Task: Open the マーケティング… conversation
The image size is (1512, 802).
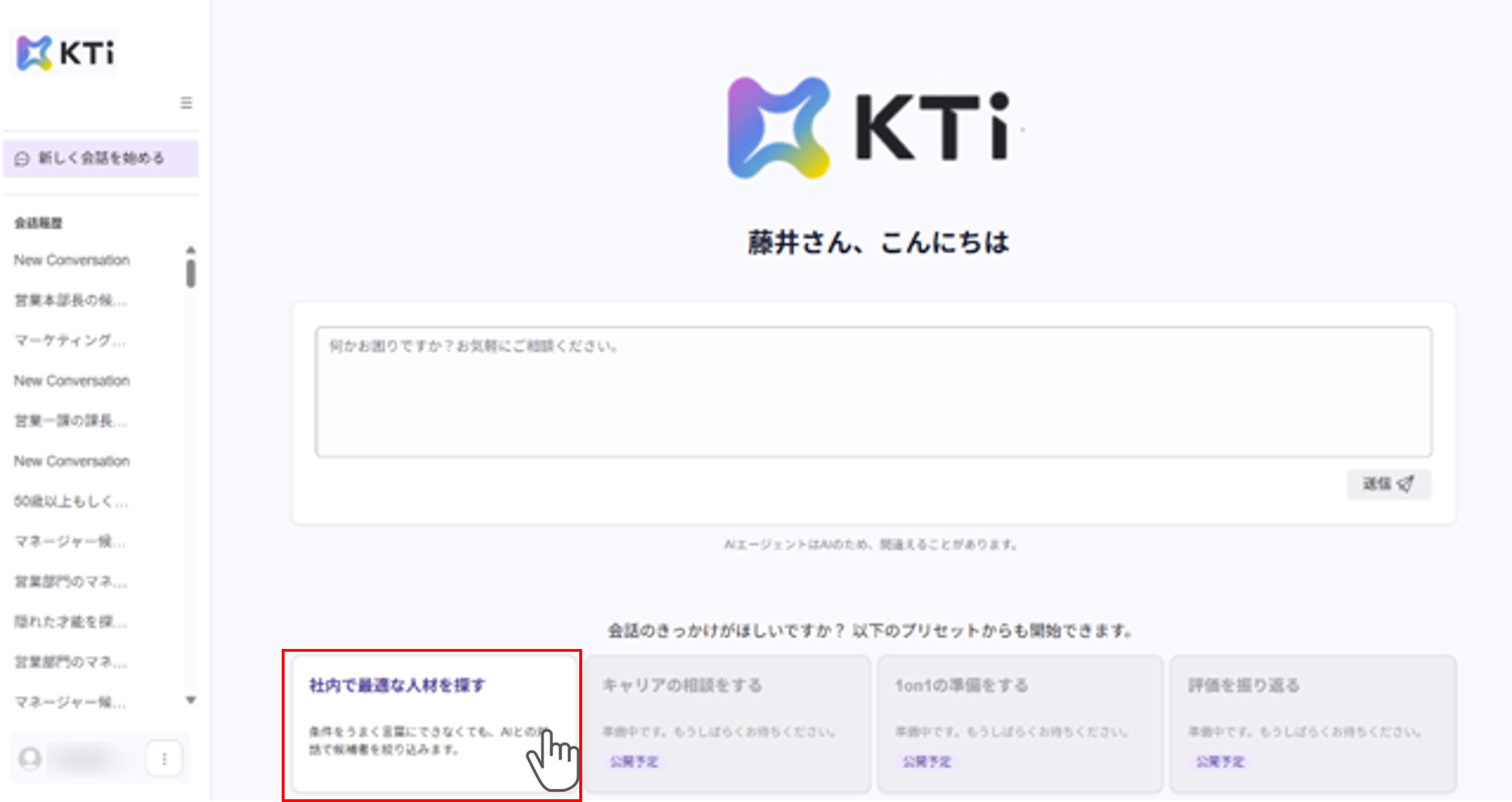Action: (x=70, y=340)
